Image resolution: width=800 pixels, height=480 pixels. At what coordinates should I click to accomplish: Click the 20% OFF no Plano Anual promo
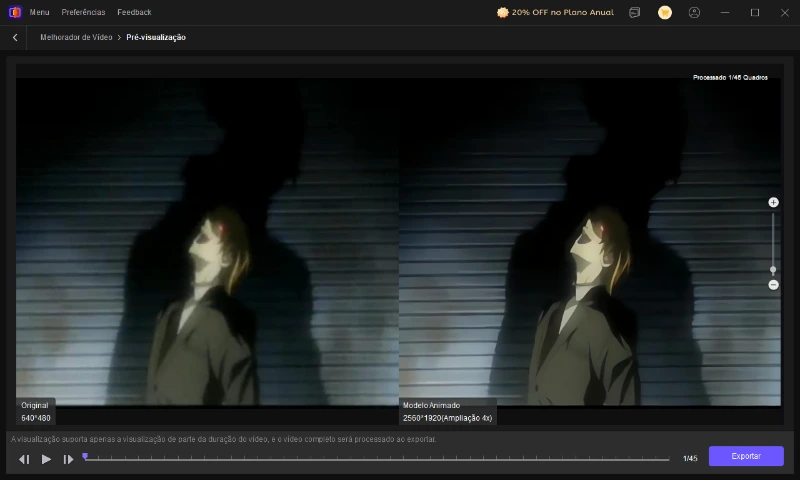[x=555, y=12]
